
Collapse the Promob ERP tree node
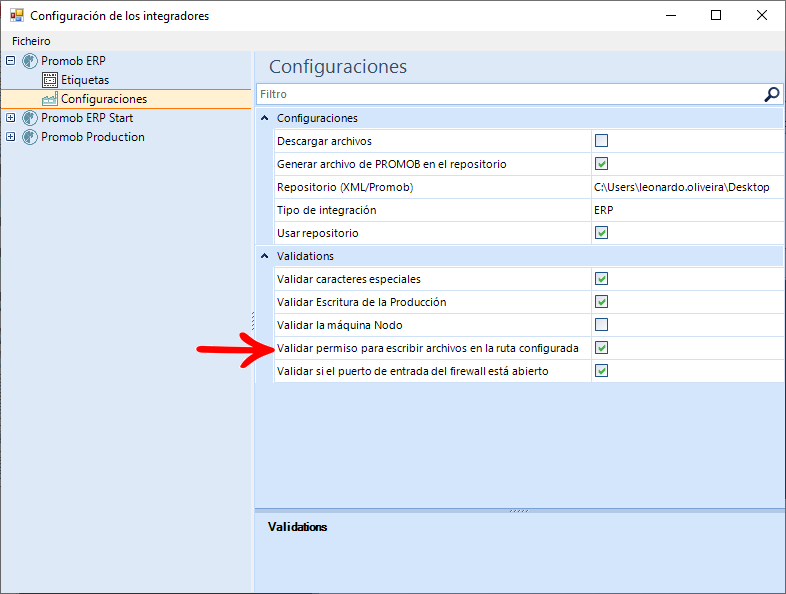pyautogui.click(x=11, y=61)
